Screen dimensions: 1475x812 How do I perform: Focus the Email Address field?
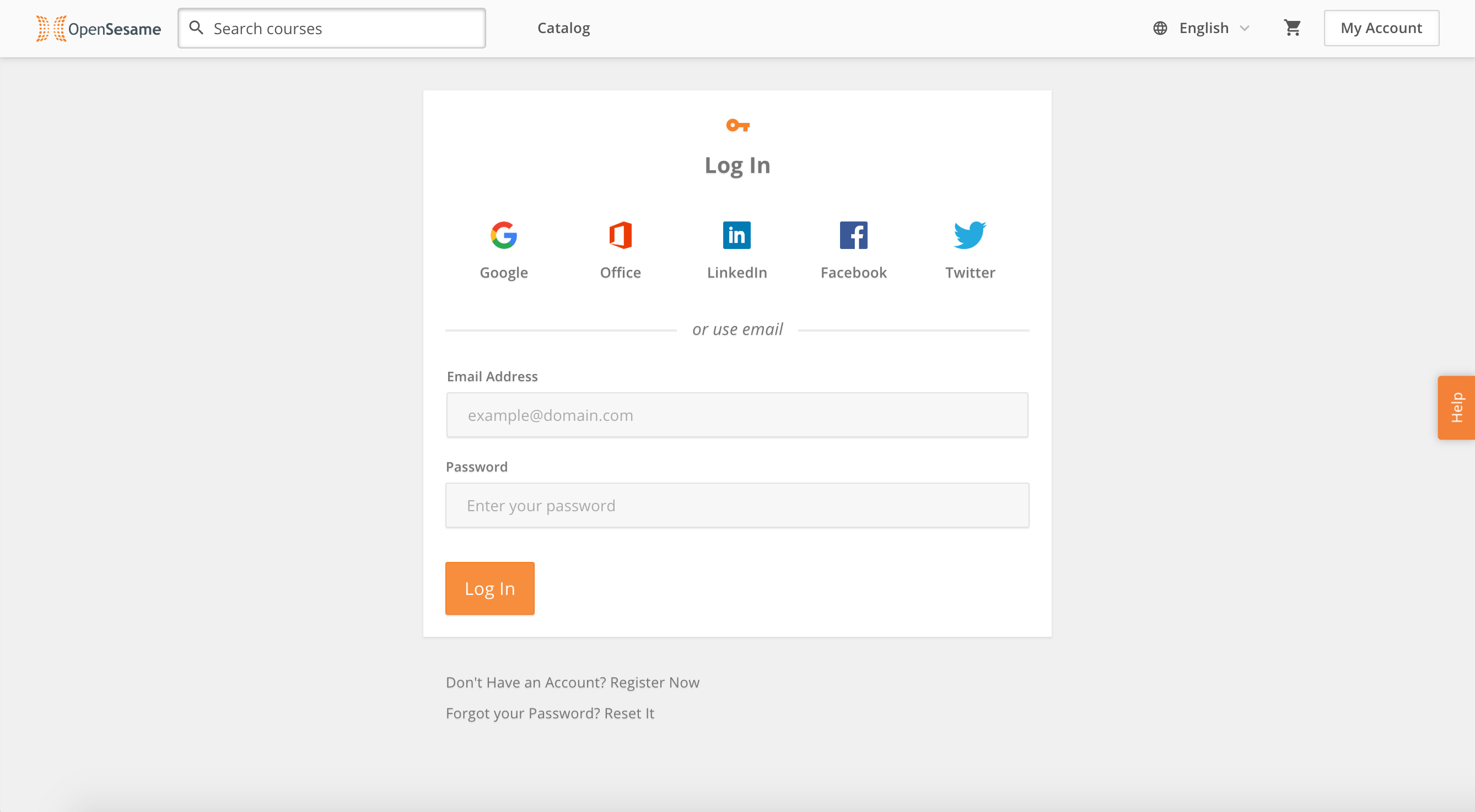point(737,415)
